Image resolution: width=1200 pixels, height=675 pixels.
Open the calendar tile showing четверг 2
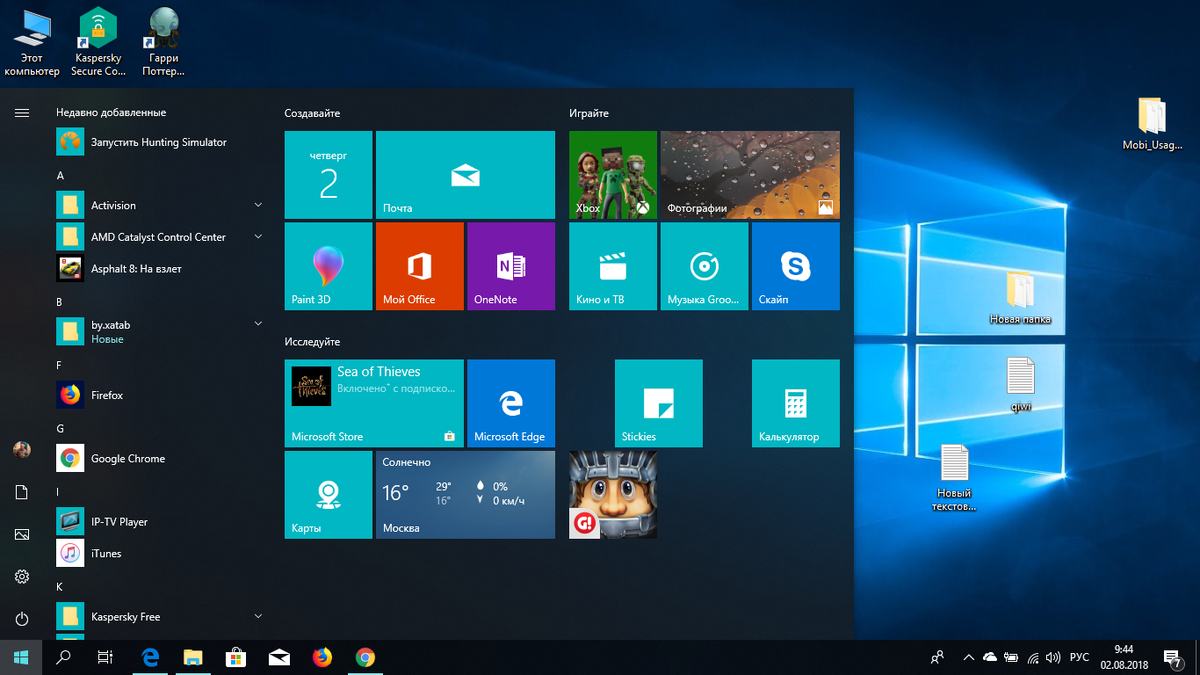329,175
